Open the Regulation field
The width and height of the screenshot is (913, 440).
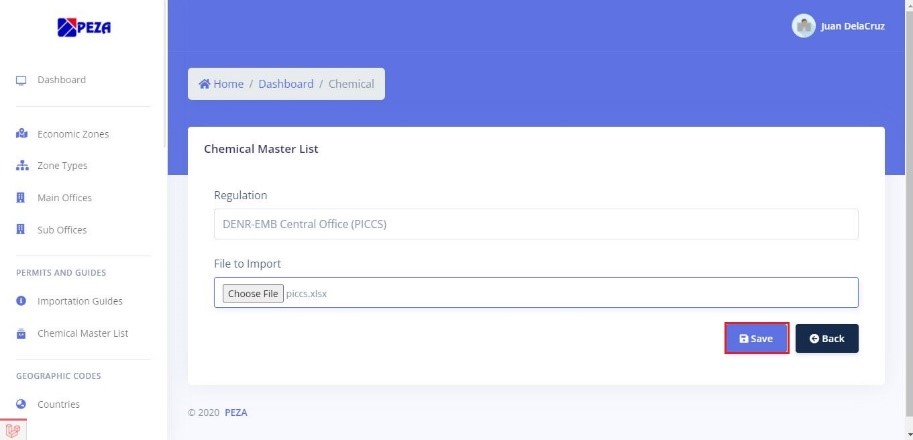(x=536, y=224)
